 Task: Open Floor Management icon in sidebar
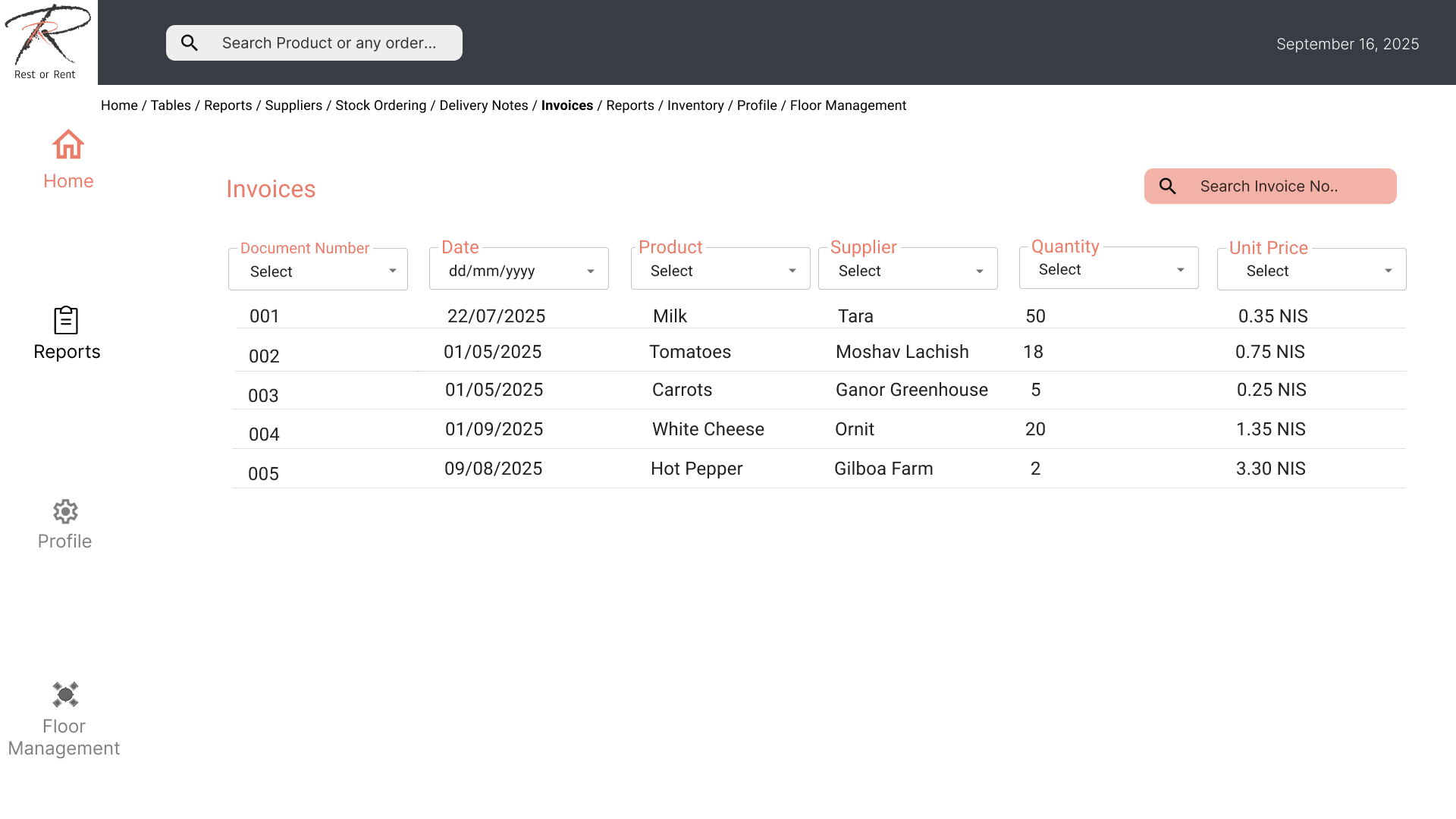coord(65,695)
